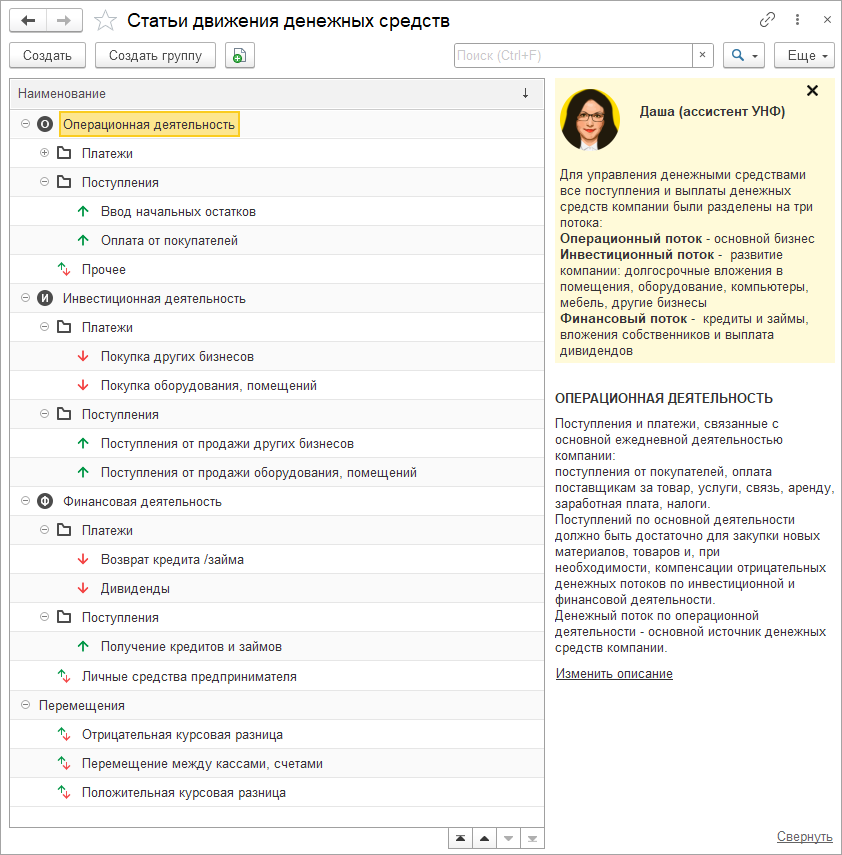Select the Дивиденды item in the tree
Screen dimensions: 842x855
(x=135, y=588)
